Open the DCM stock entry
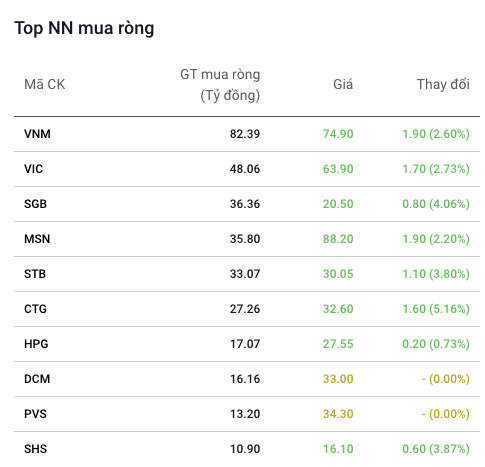This screenshot has width=485, height=467. (37, 379)
